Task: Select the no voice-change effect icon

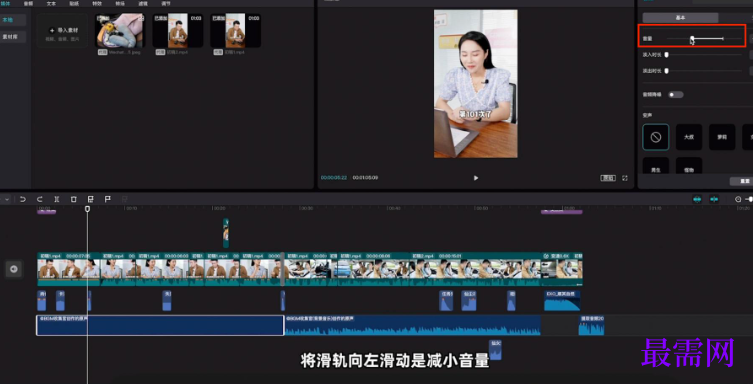Action: coord(656,137)
